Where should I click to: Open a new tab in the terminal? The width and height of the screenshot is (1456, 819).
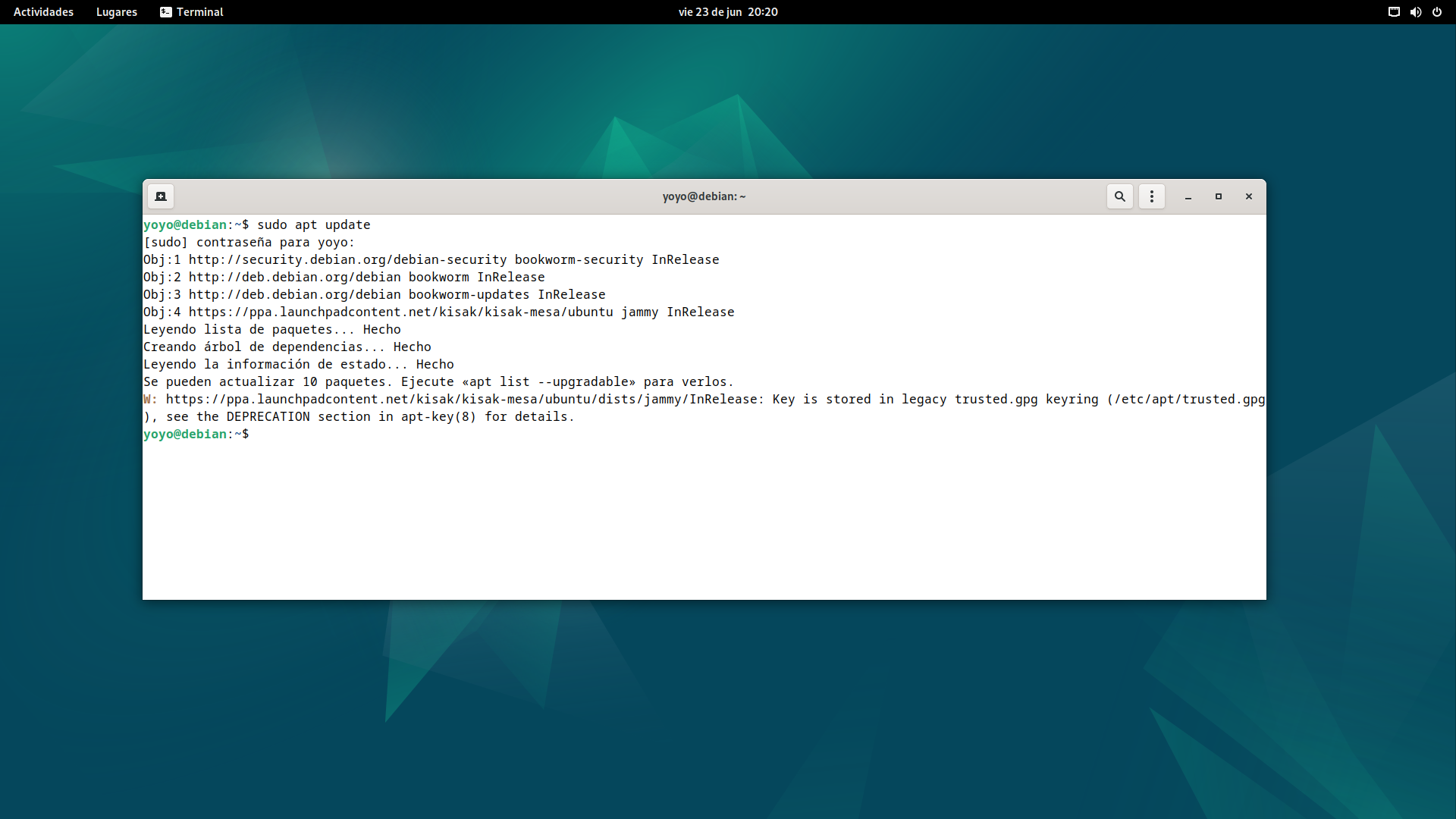161,196
